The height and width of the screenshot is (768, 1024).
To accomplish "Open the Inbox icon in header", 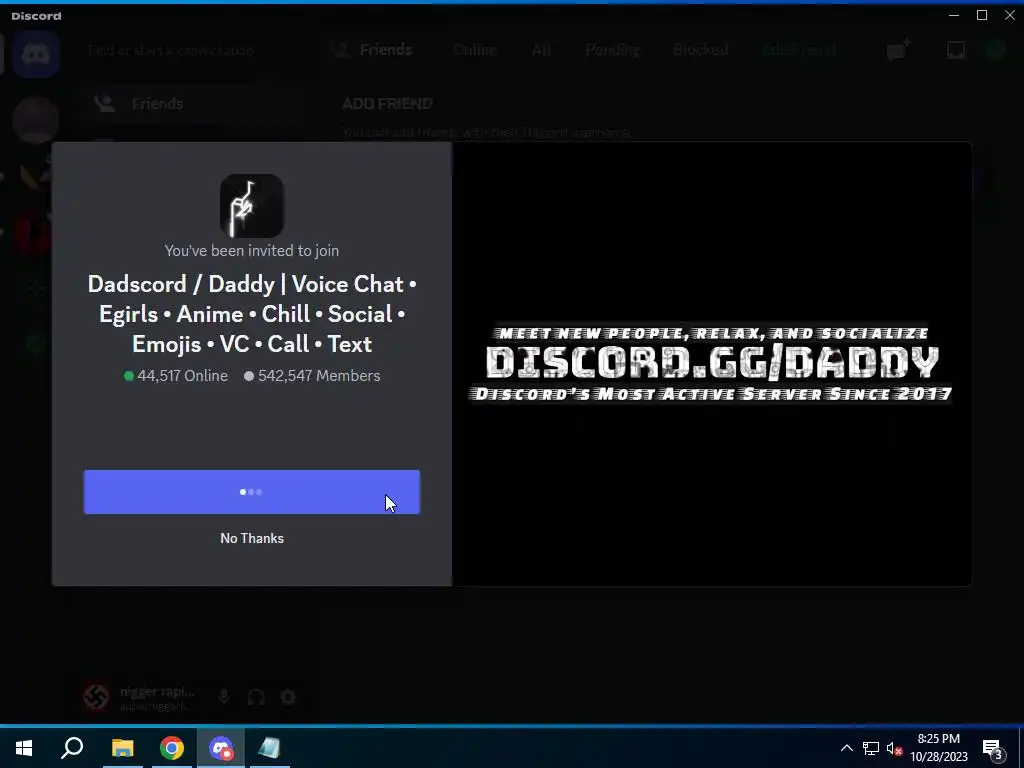I will 955,50.
